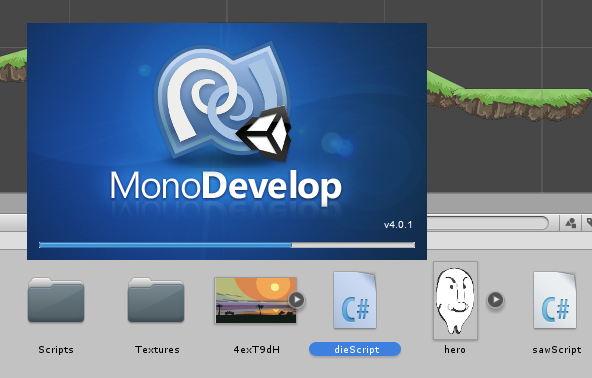
Task: Click the v4.0.1 version label
Action: click(x=398, y=225)
